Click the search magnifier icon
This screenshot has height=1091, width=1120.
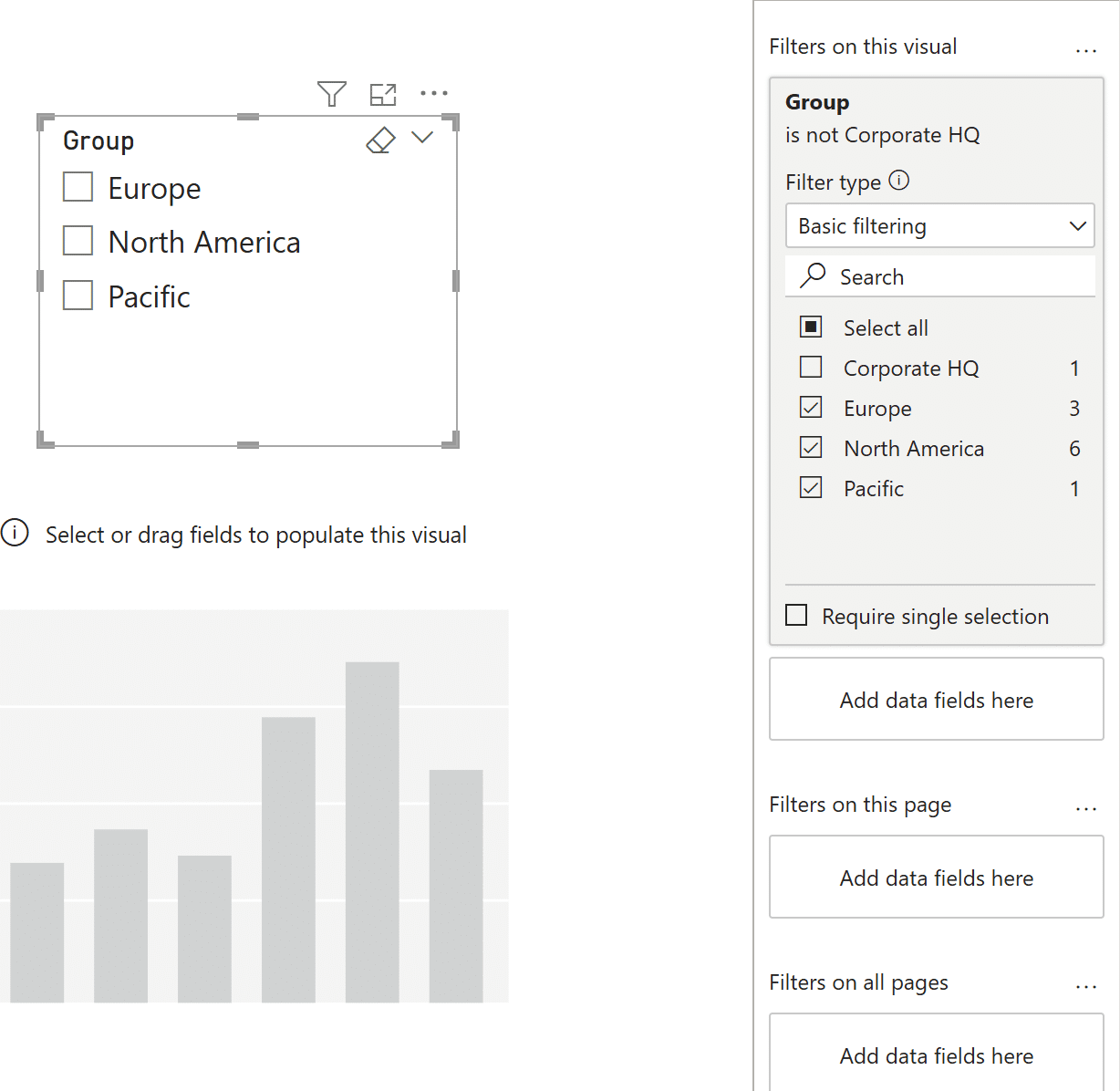813,275
